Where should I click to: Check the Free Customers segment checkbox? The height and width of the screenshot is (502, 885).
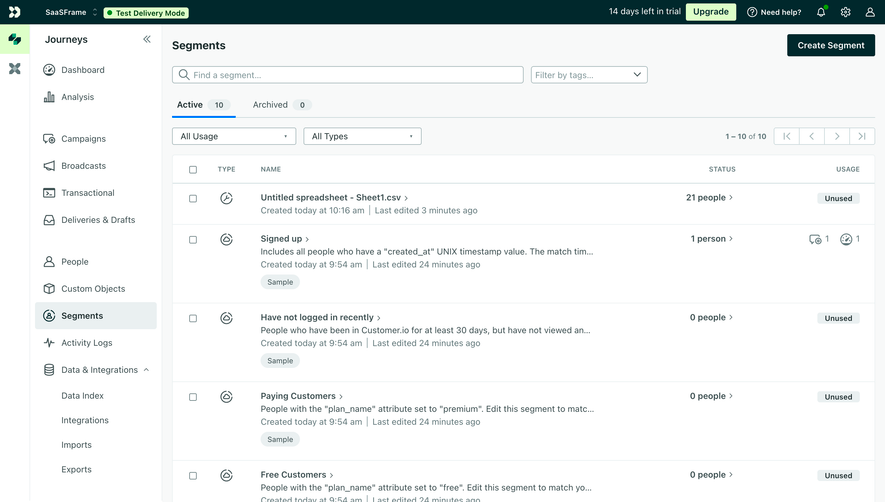(193, 476)
